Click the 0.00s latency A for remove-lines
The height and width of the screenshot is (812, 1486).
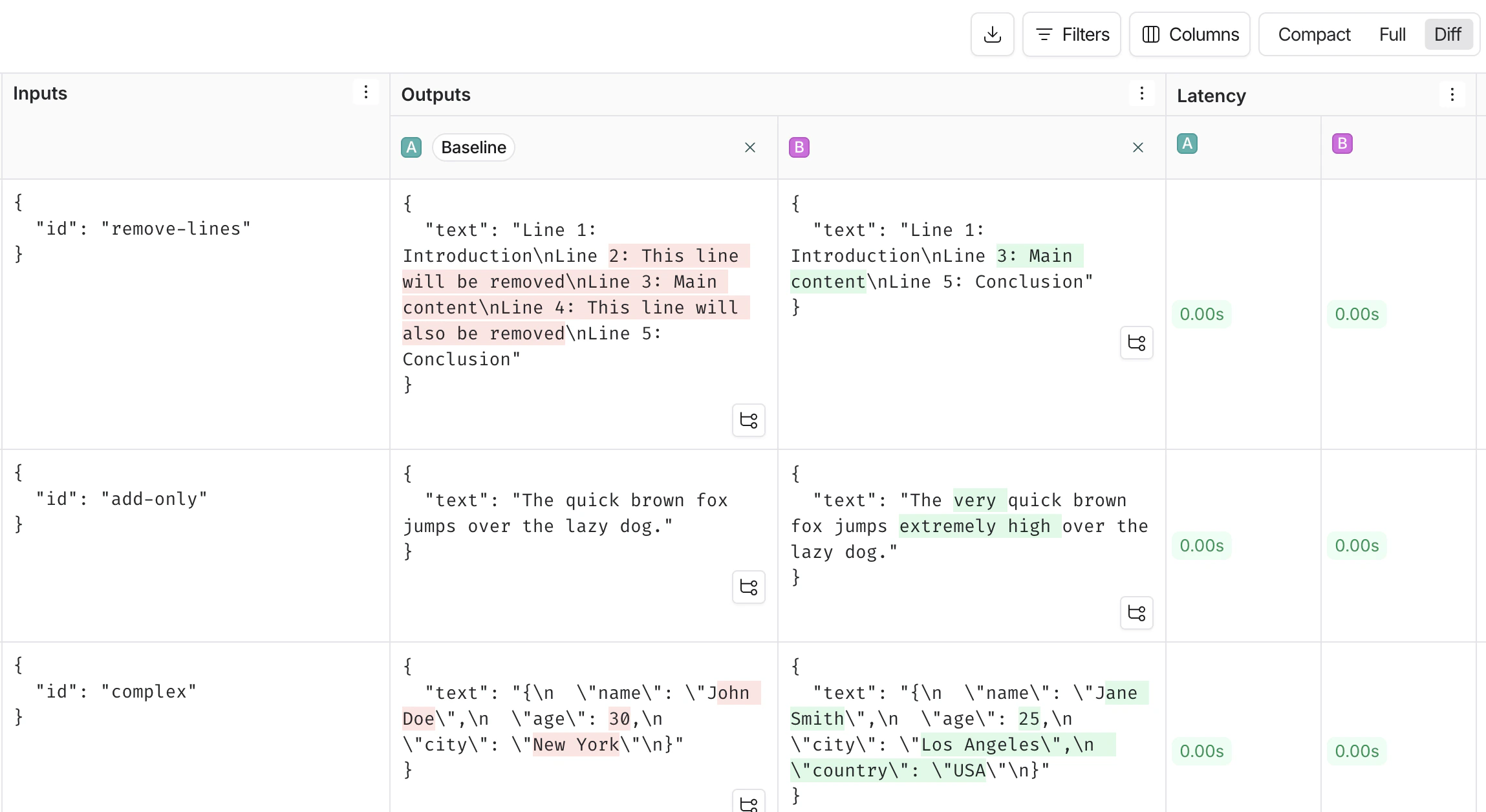(x=1201, y=314)
